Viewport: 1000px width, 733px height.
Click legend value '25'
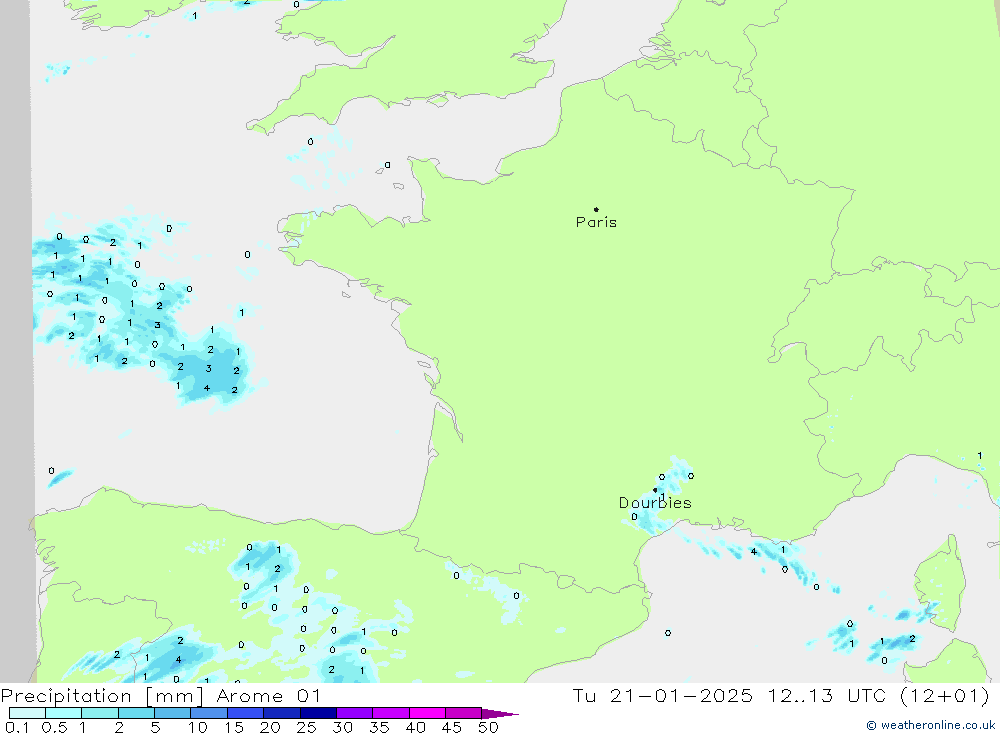click(306, 727)
